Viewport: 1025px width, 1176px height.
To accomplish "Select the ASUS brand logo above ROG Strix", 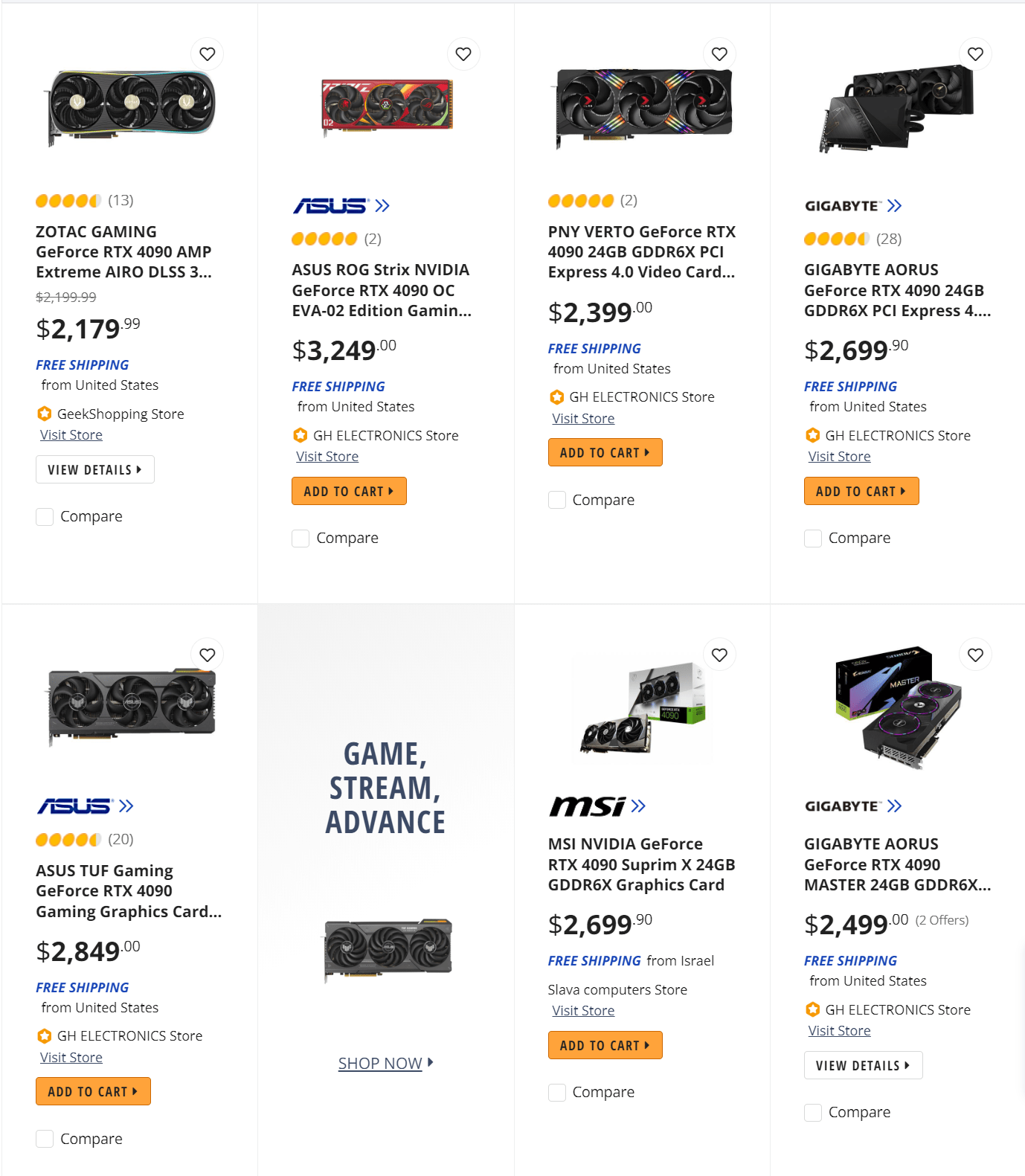I will click(x=328, y=205).
